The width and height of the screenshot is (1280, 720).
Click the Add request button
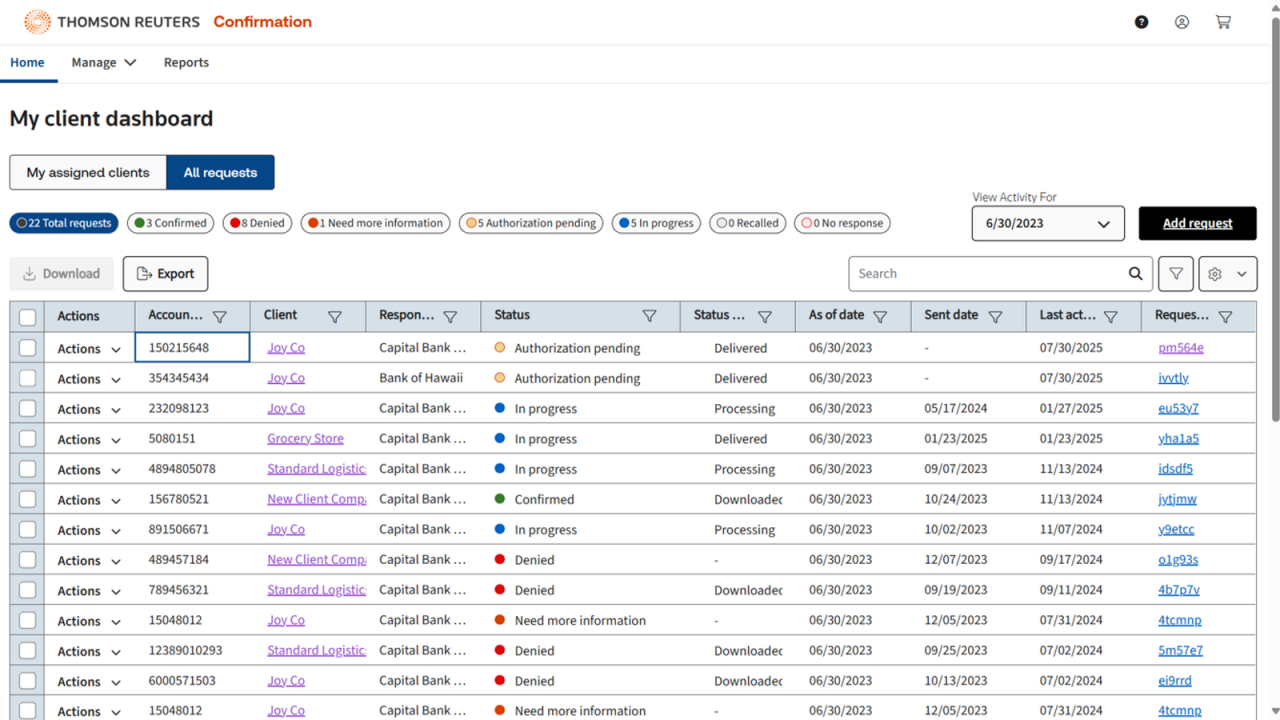[x=1197, y=223]
